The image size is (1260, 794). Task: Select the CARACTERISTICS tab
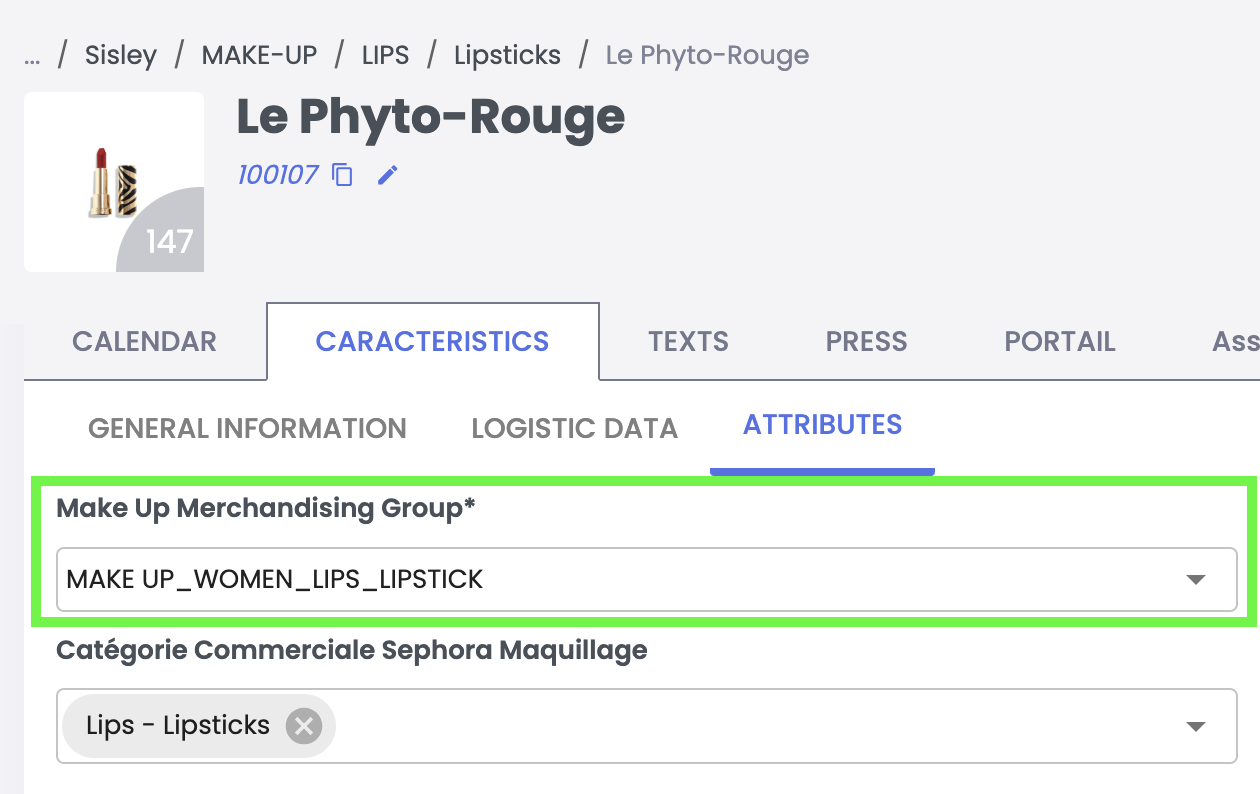click(432, 342)
